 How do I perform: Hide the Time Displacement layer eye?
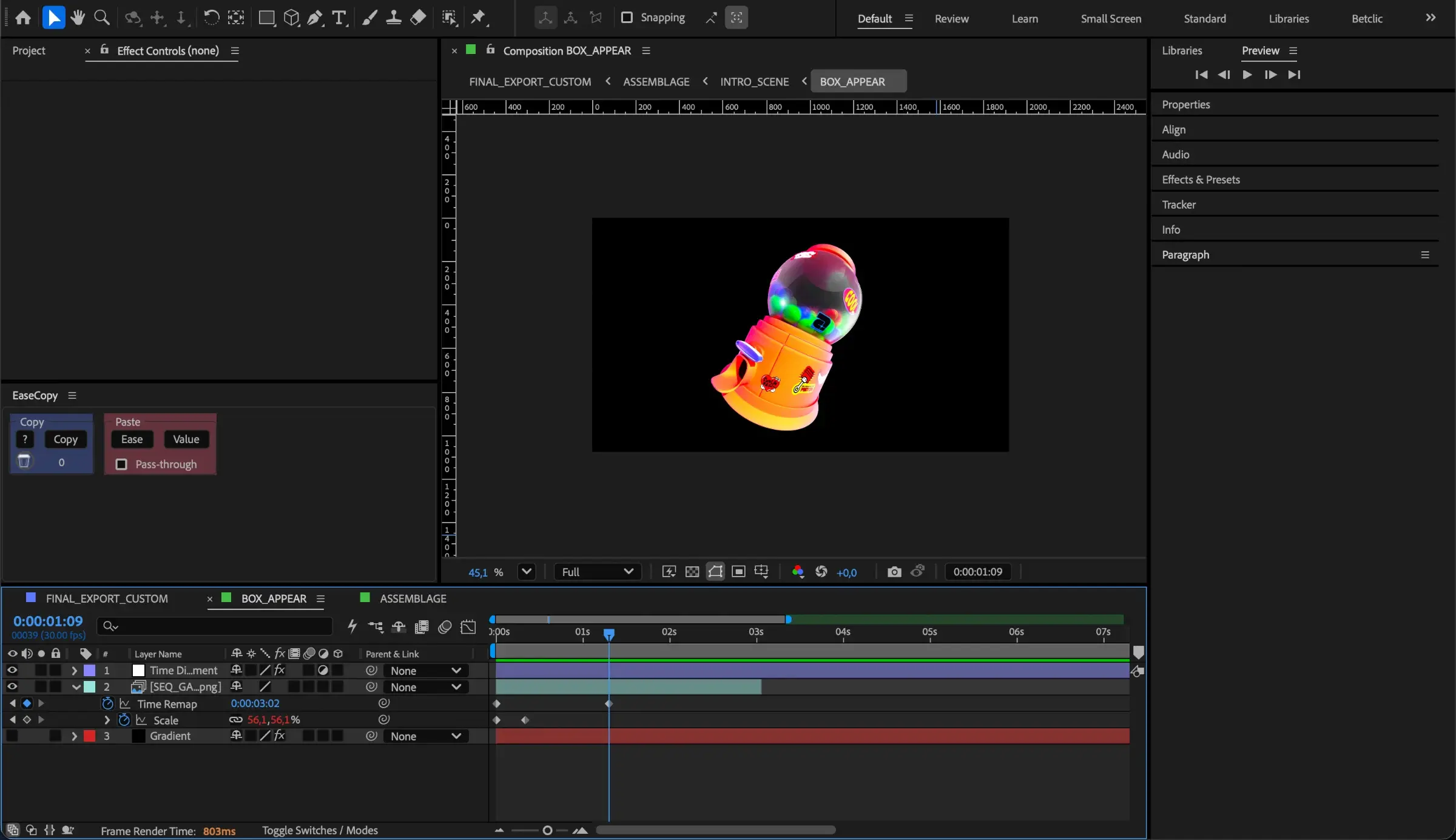[x=12, y=670]
